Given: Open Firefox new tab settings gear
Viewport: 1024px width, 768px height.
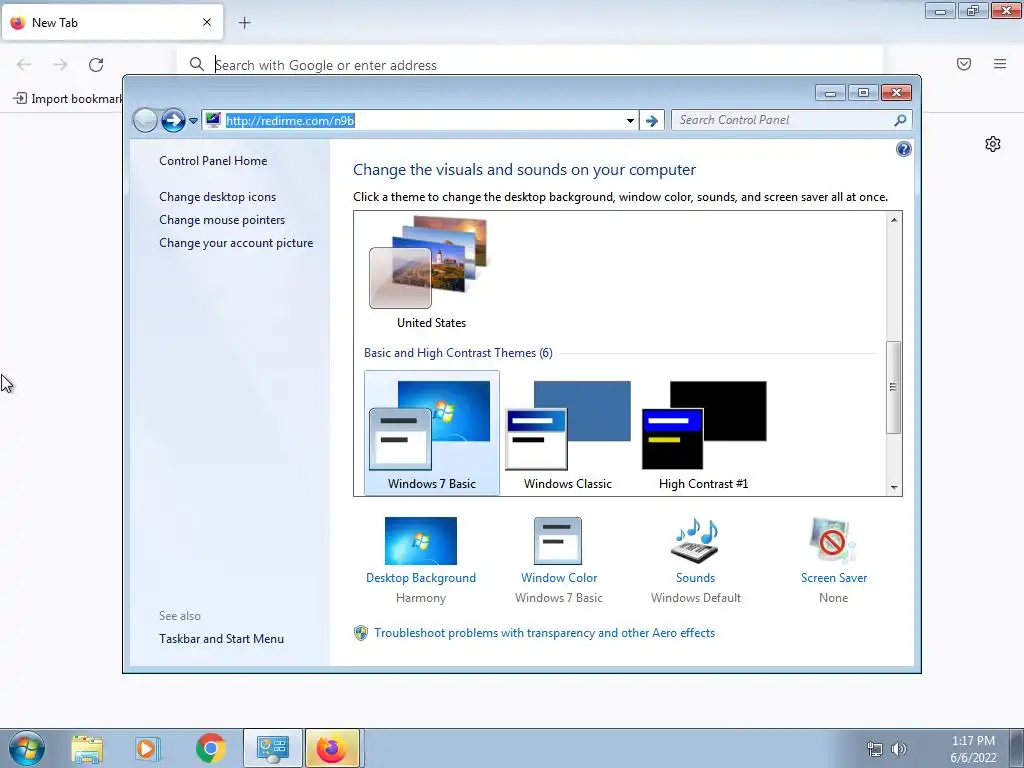Looking at the screenshot, I should (x=993, y=144).
